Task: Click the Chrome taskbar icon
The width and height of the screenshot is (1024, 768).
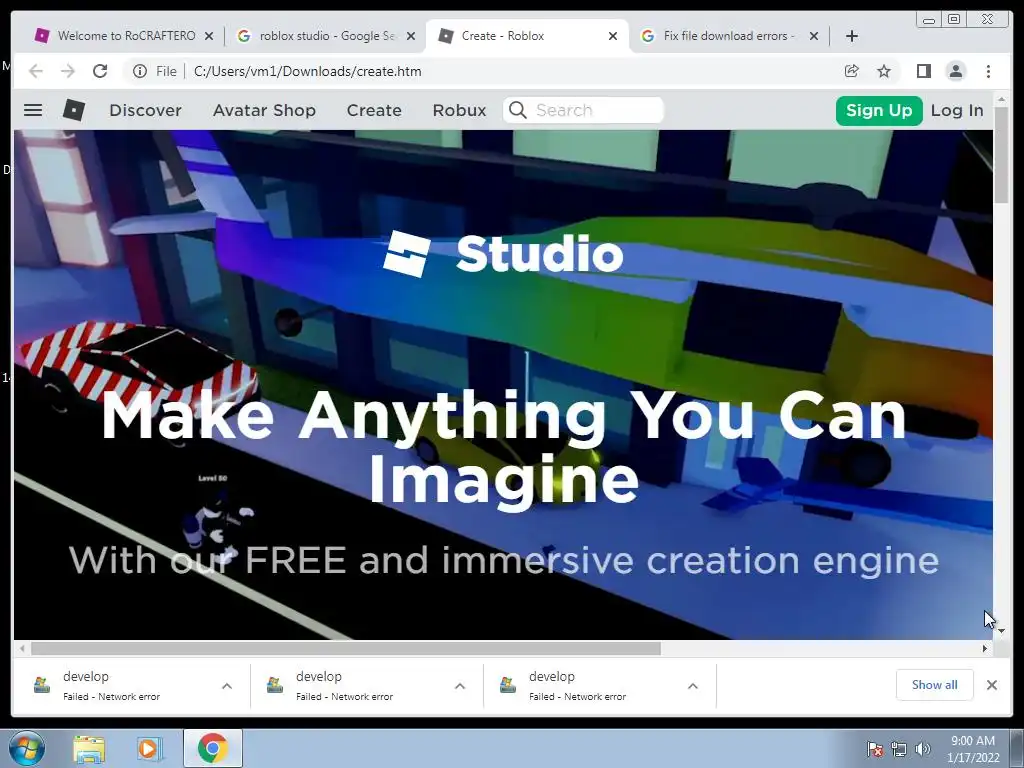Action: (212, 748)
